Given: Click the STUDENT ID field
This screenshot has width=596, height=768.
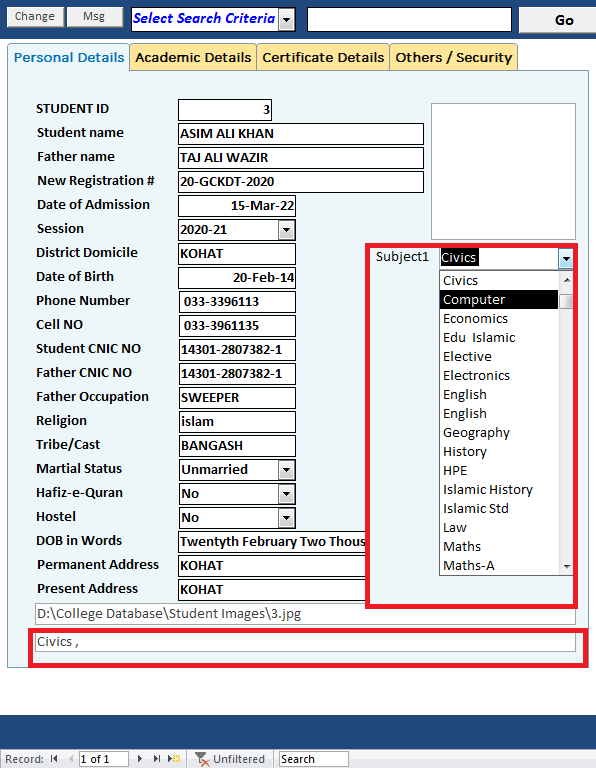Looking at the screenshot, I should 225,110.
